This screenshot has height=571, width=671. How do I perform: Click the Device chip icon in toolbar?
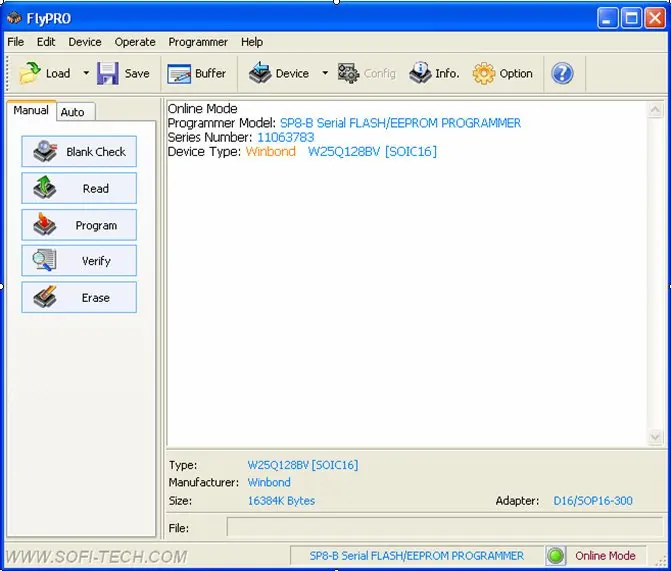click(260, 73)
